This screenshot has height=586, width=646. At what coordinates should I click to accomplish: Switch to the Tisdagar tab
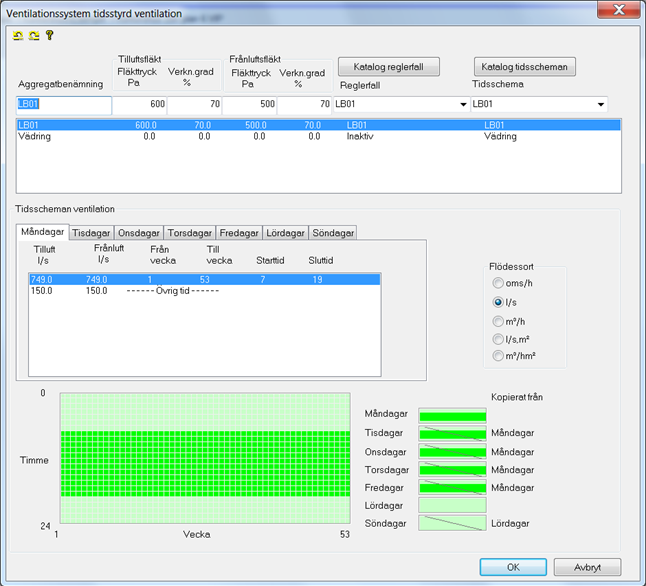tap(91, 233)
